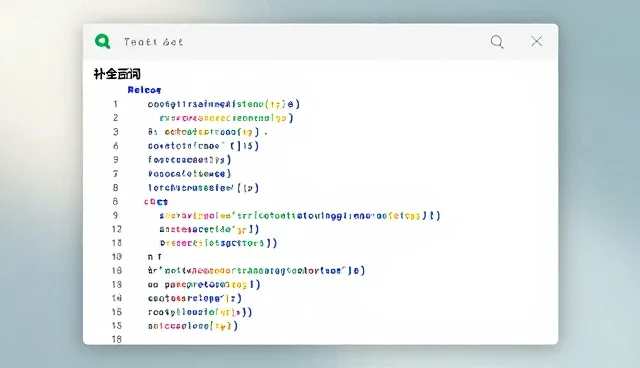The width and height of the screenshot is (640, 368).
Task: Click code line numbered 15
Action: pos(193,326)
